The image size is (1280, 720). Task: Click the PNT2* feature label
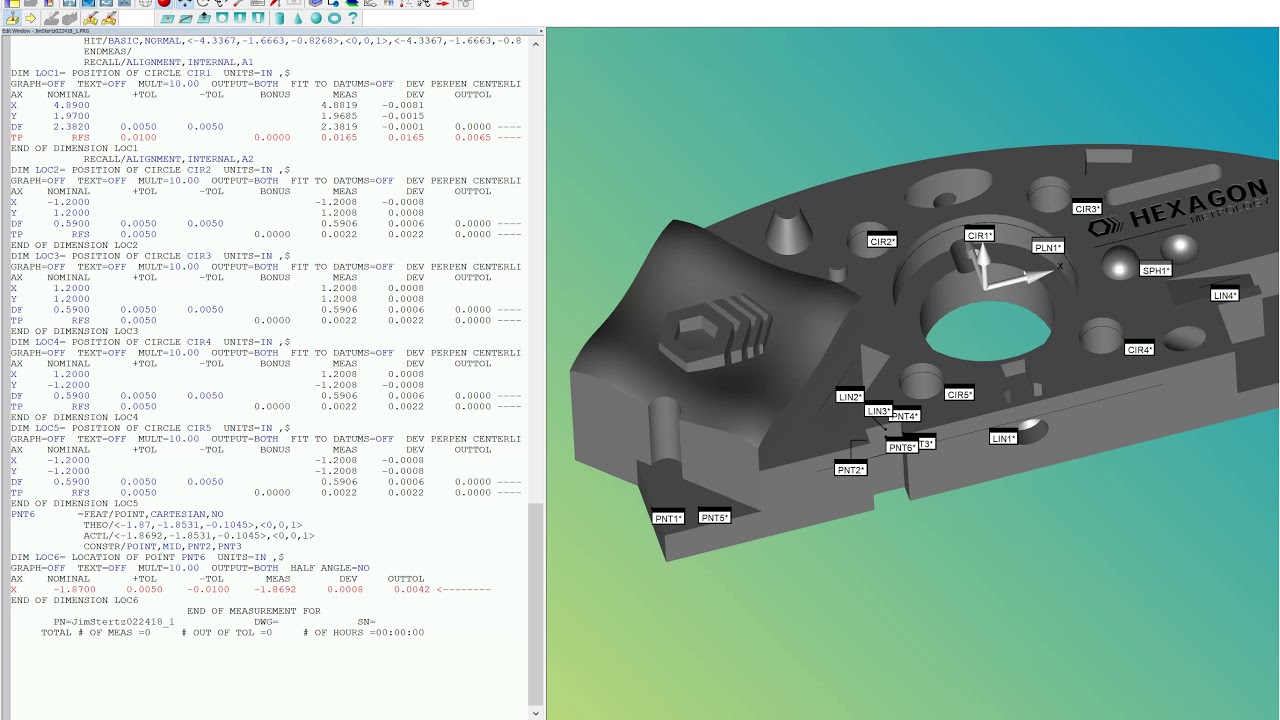click(x=851, y=470)
